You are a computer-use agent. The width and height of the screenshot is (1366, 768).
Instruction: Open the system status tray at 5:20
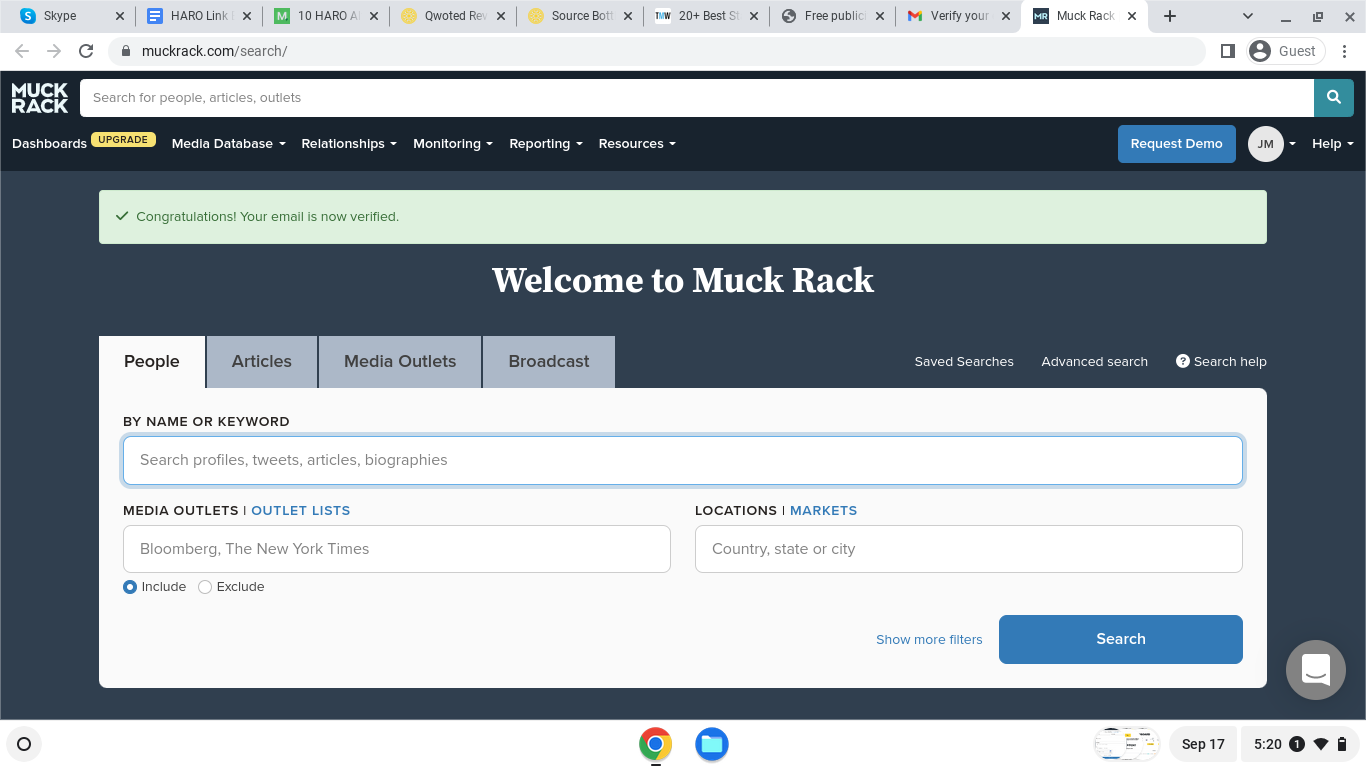(x=1300, y=744)
